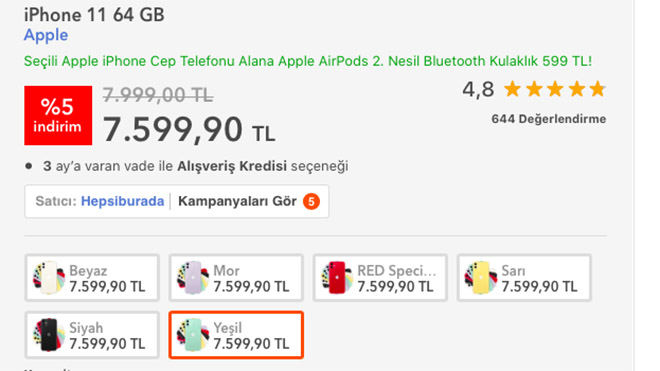Click the purple iPhone thumbnail image
The width and height of the screenshot is (660, 371).
click(x=193, y=278)
